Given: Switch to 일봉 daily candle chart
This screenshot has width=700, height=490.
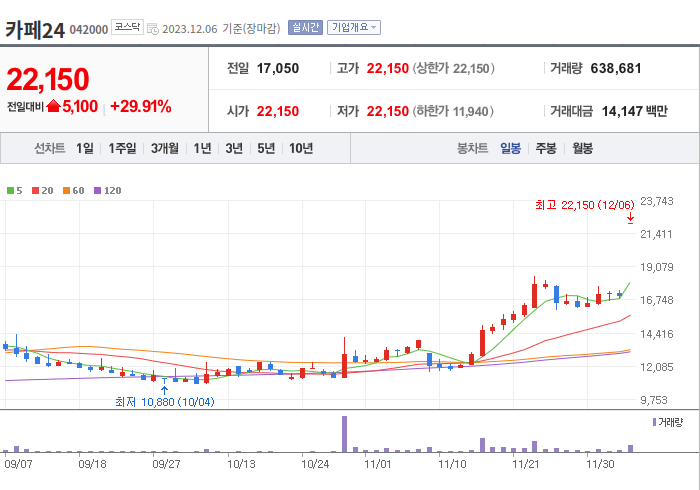Looking at the screenshot, I should [510, 148].
